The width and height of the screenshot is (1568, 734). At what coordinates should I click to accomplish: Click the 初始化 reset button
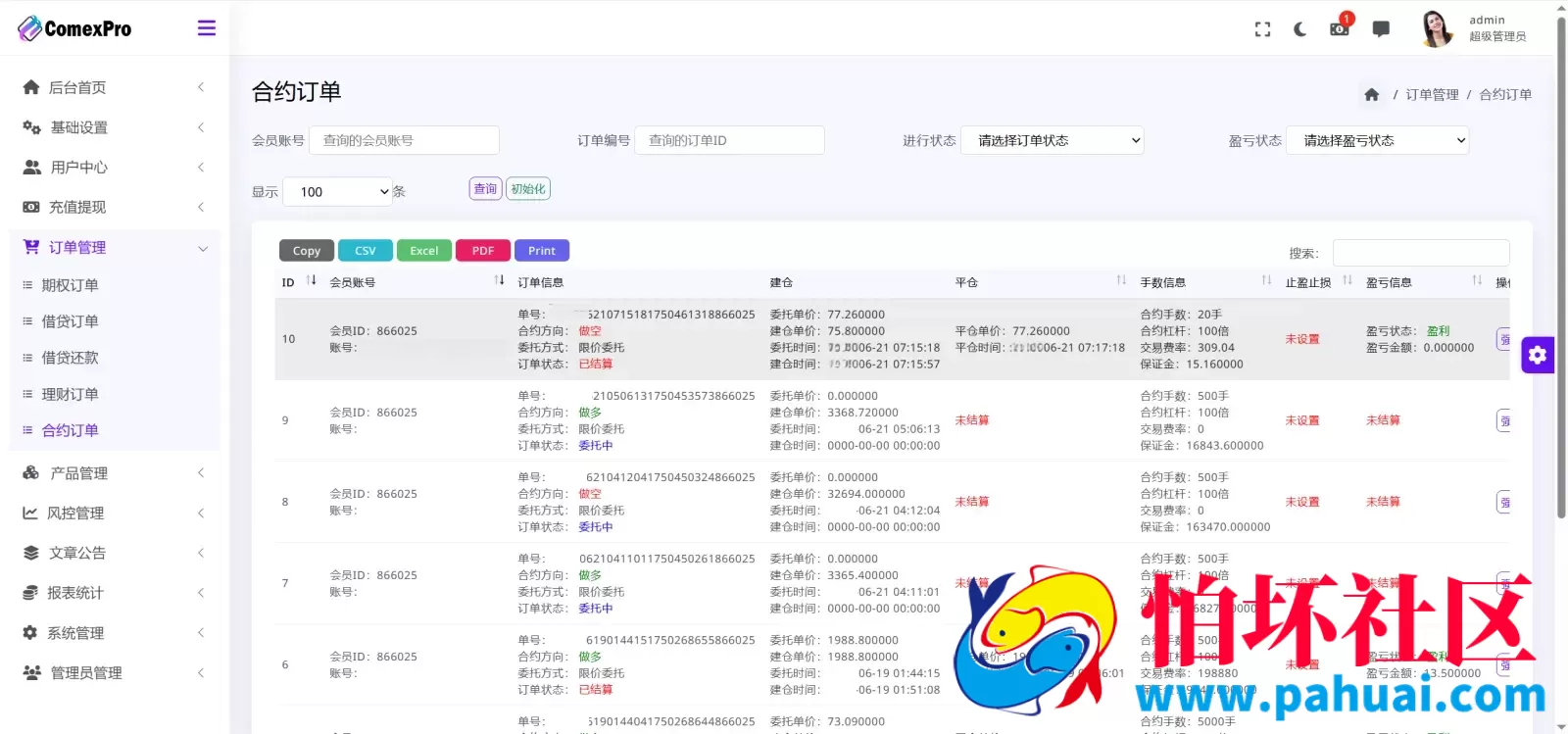[x=528, y=188]
